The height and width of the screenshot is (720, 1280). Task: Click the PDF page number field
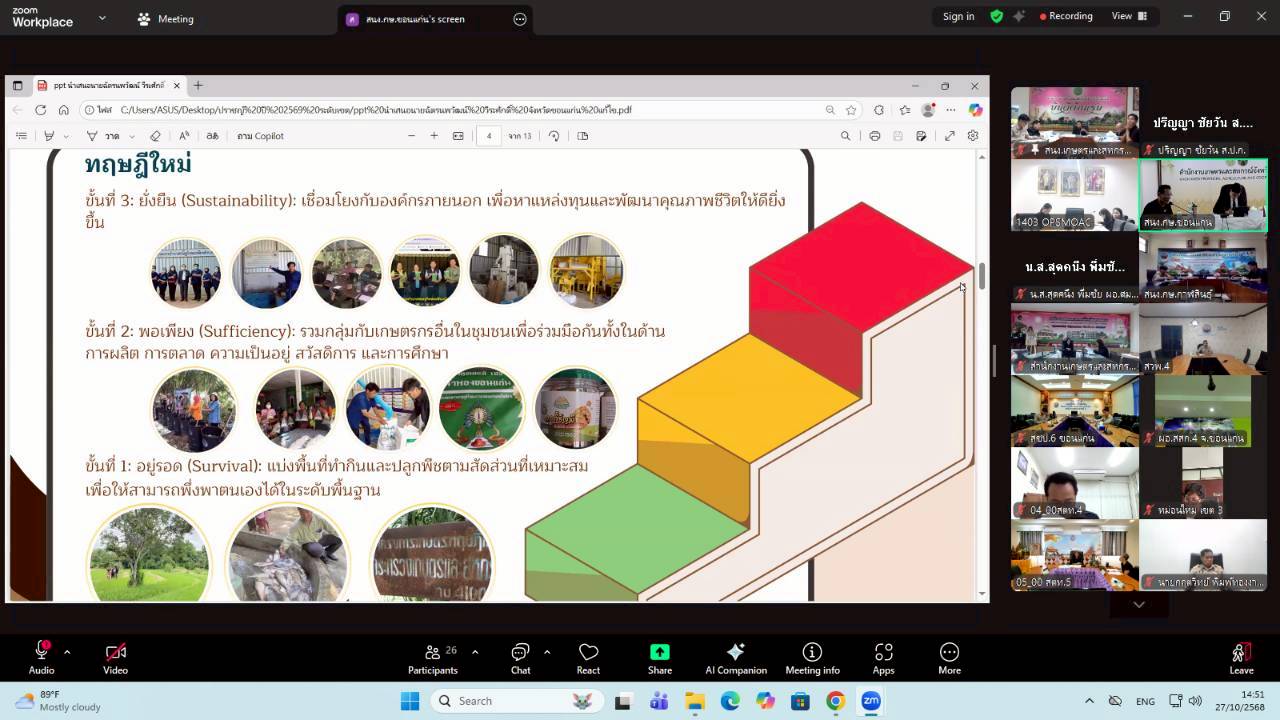coord(489,136)
